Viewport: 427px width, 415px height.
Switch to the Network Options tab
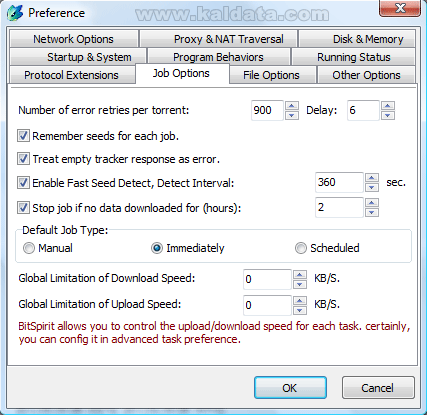[x=74, y=39]
